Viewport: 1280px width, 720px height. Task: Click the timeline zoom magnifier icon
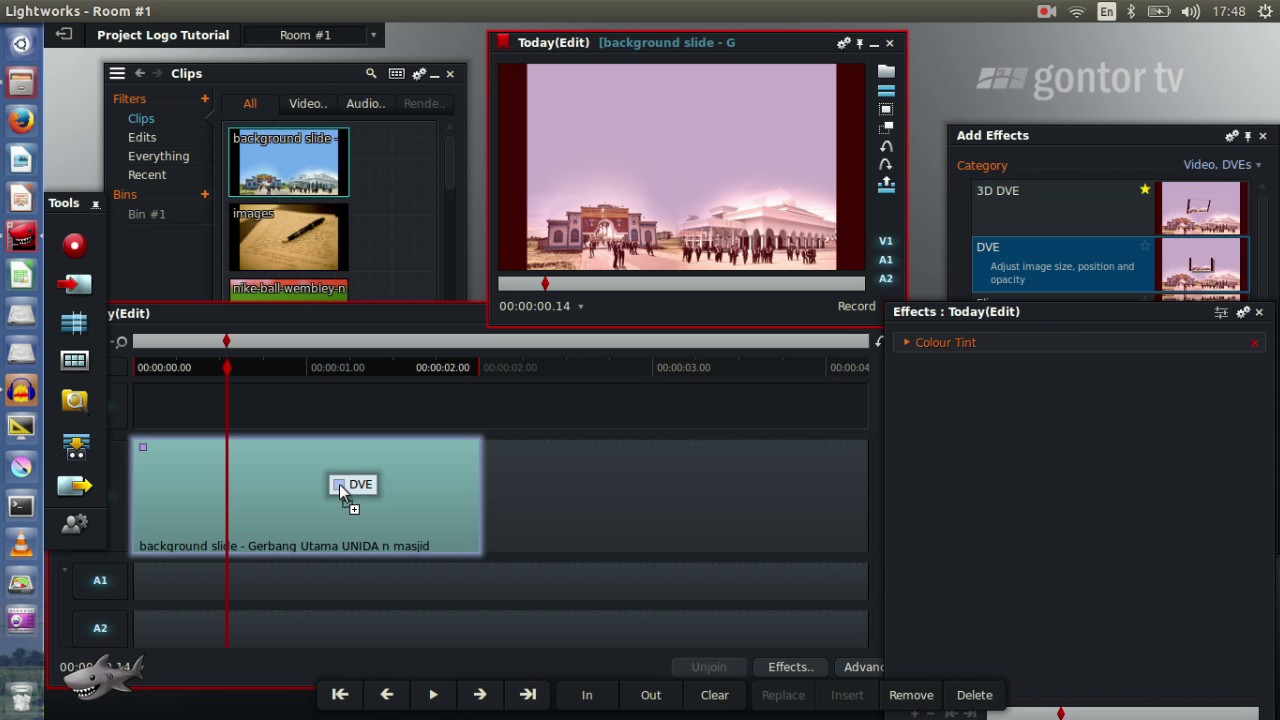(121, 342)
